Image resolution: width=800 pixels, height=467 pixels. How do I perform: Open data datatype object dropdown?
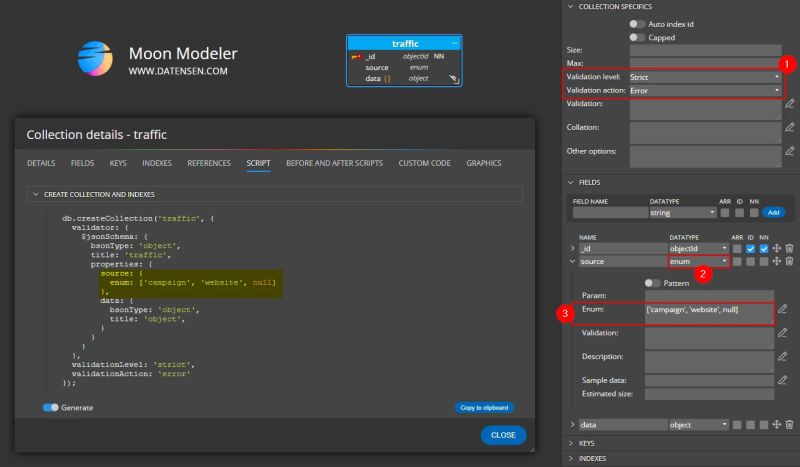698,425
